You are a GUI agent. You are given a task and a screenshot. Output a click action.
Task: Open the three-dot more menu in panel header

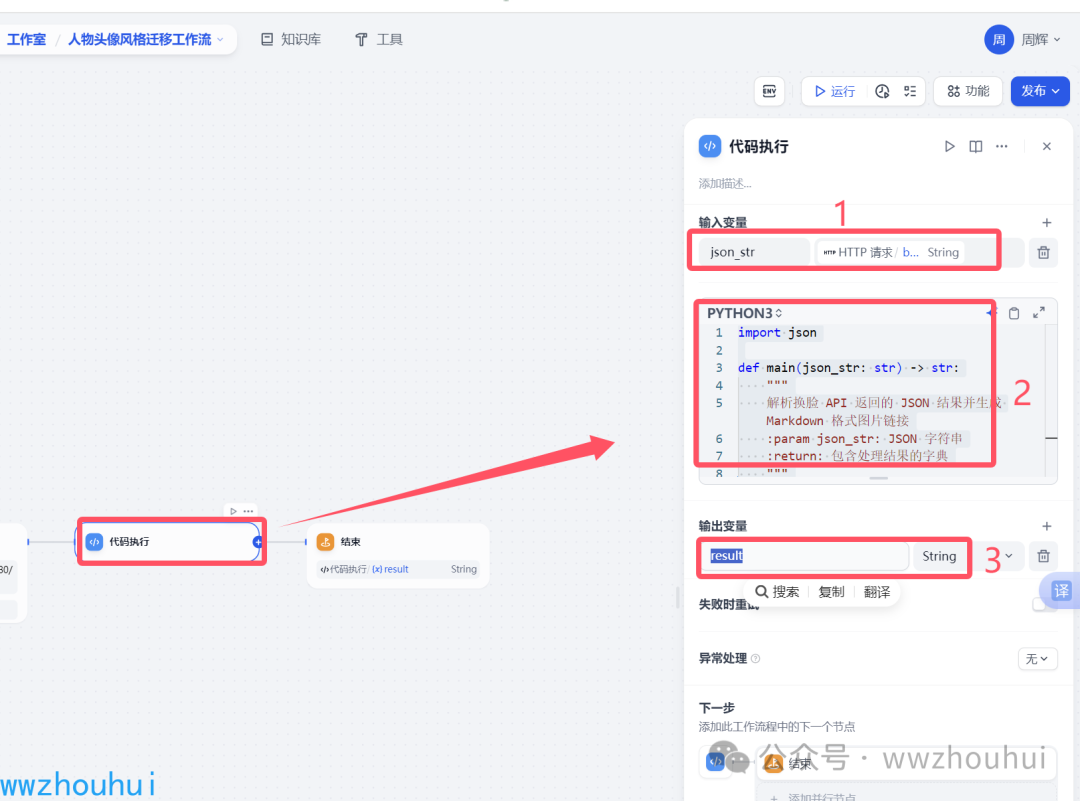pyautogui.click(x=1002, y=146)
